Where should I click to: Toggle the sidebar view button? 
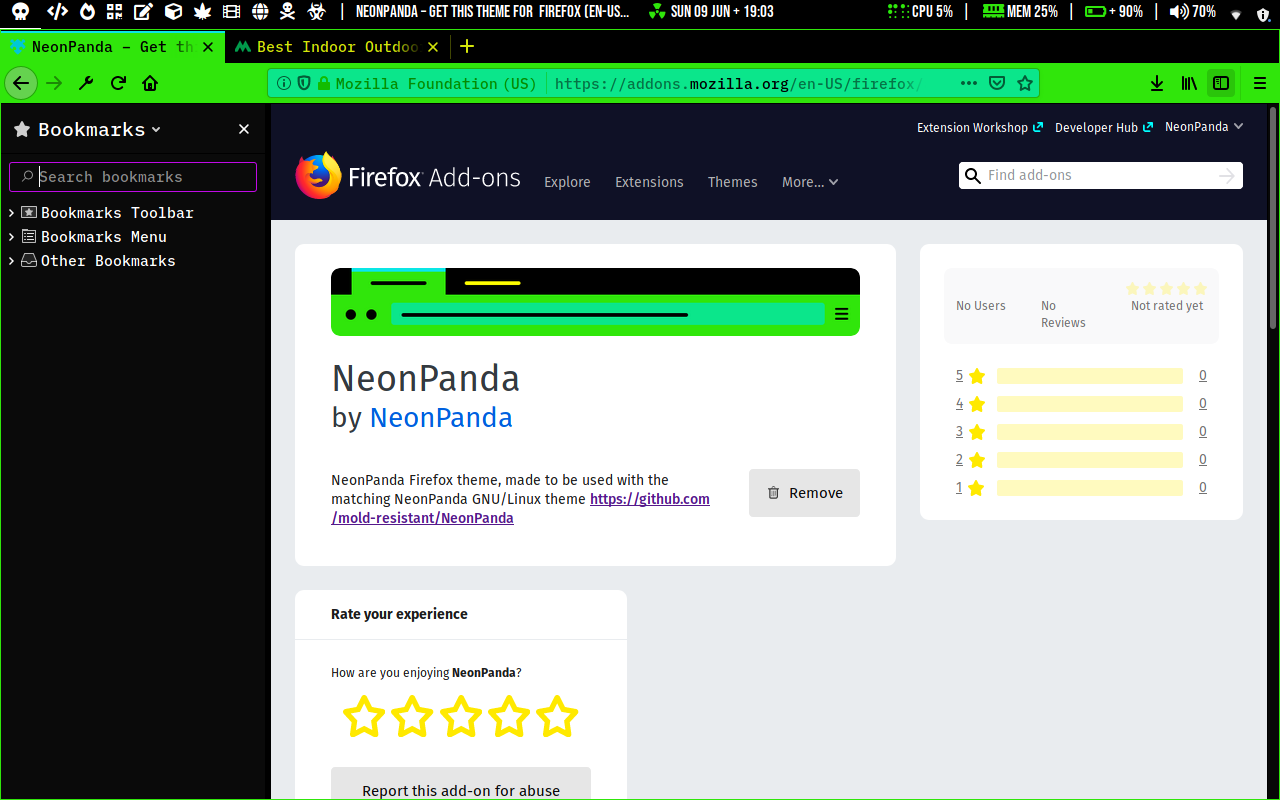point(1221,83)
